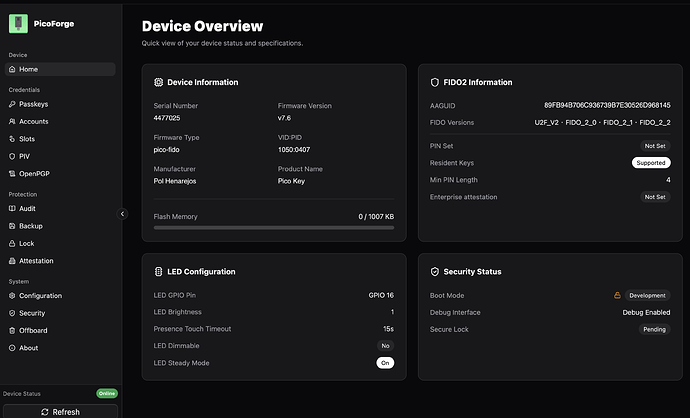
Task: Click product name Pico Key
Action: point(291,181)
